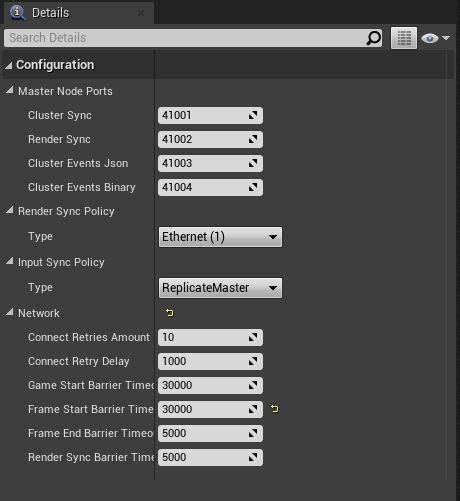Reset Frame Start Barrier Timeout to default

(x=274, y=409)
